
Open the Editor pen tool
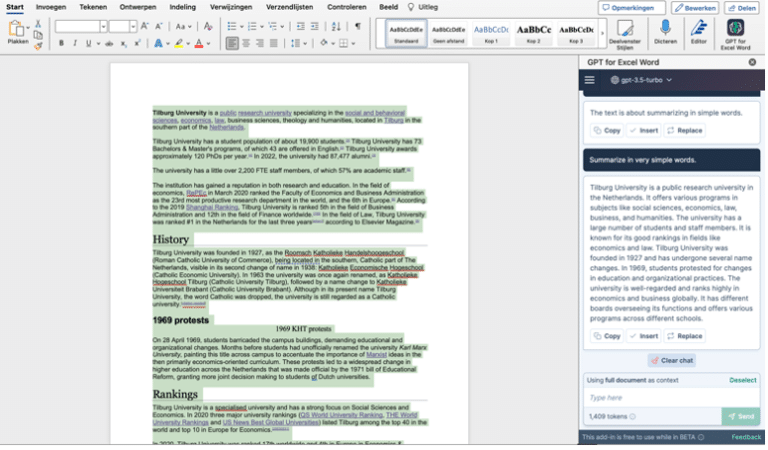pos(700,31)
